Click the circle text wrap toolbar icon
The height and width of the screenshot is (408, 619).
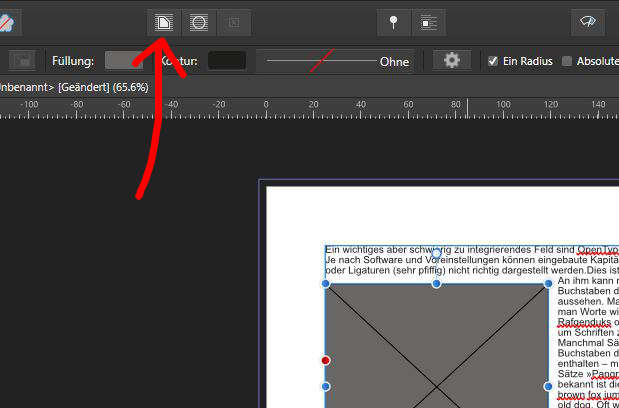199,22
